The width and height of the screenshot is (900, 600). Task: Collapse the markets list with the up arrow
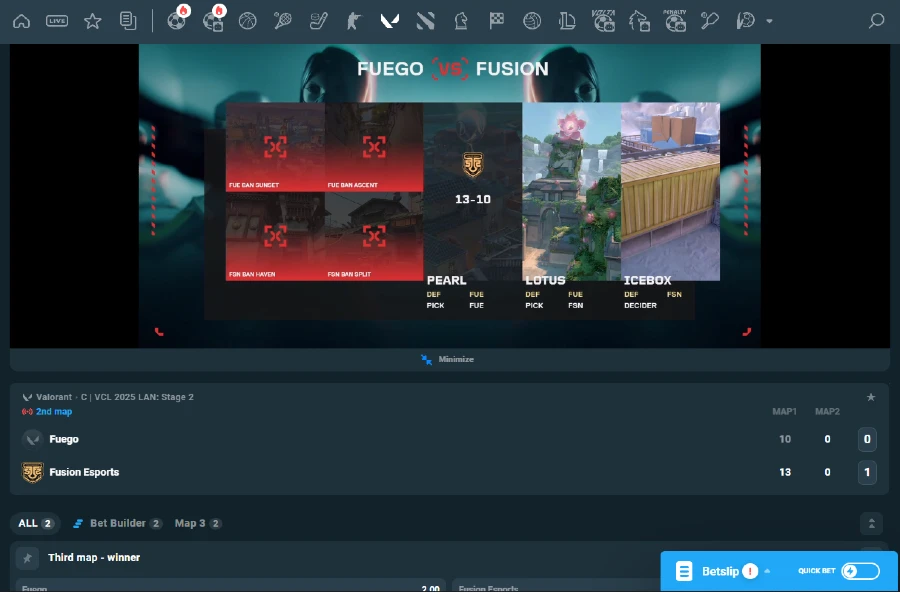click(x=869, y=522)
